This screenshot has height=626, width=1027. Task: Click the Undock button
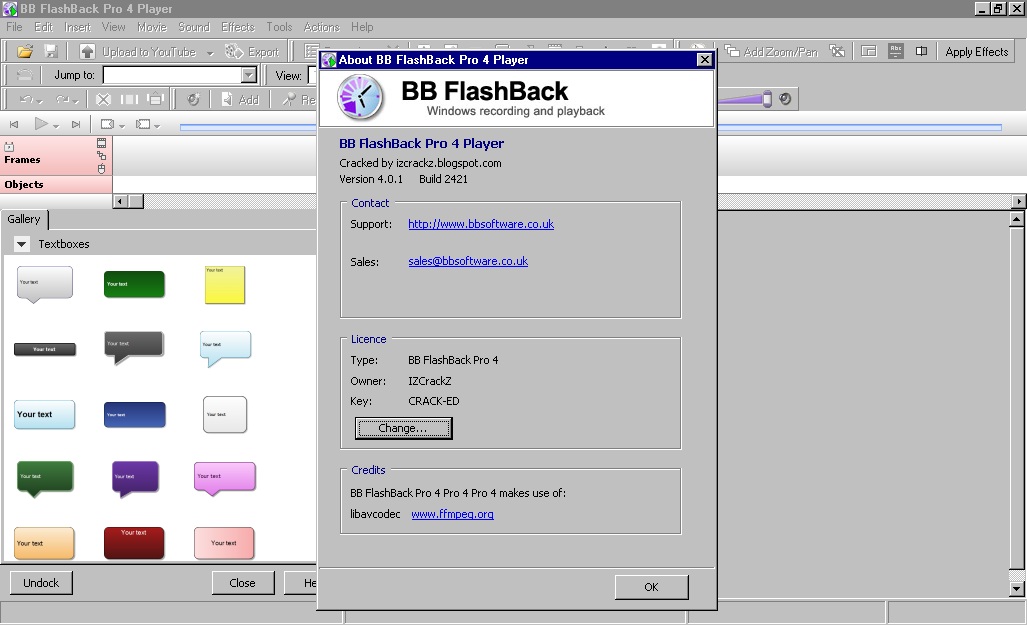(41, 583)
